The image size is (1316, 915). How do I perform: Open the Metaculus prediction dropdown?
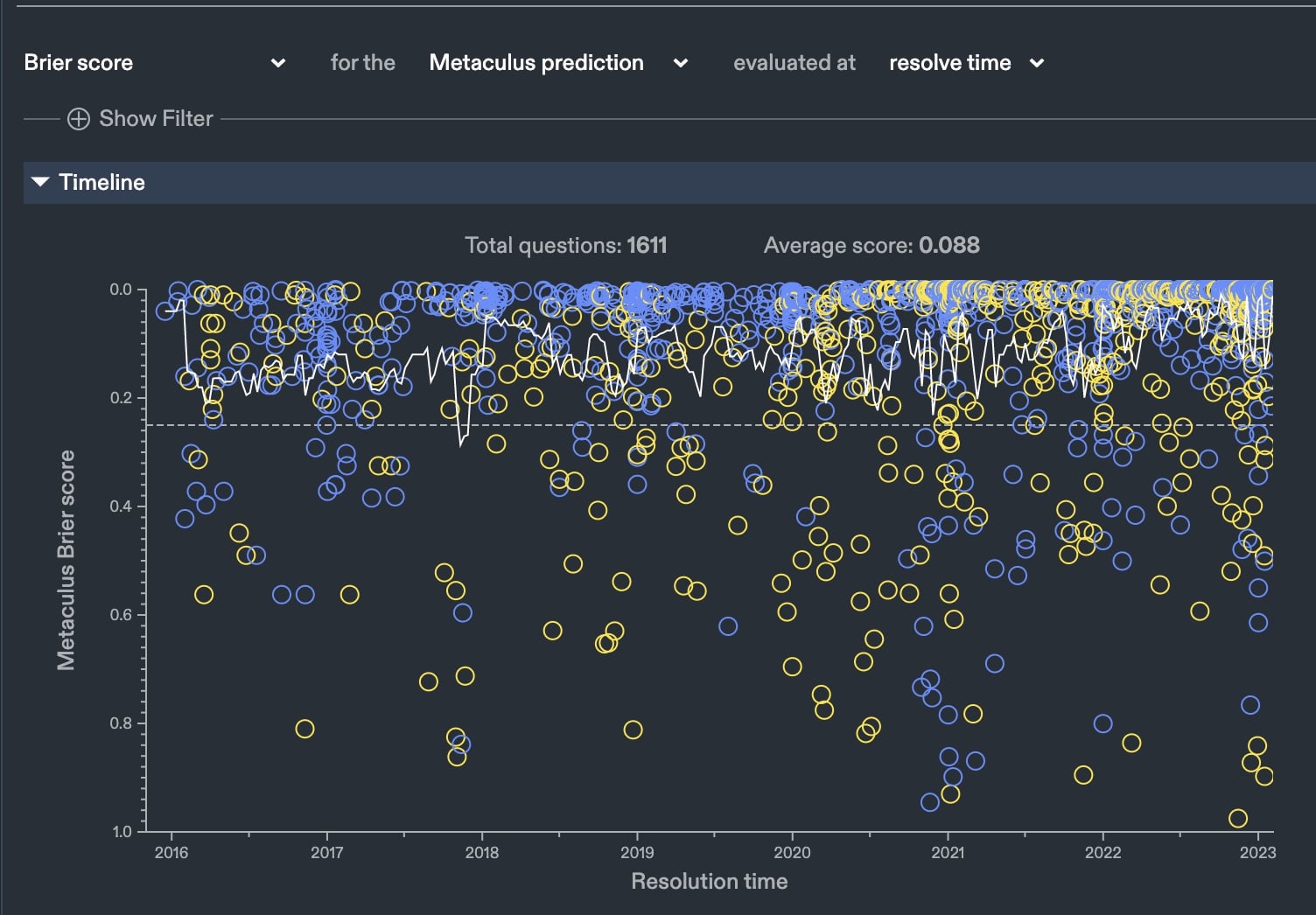tap(536, 62)
